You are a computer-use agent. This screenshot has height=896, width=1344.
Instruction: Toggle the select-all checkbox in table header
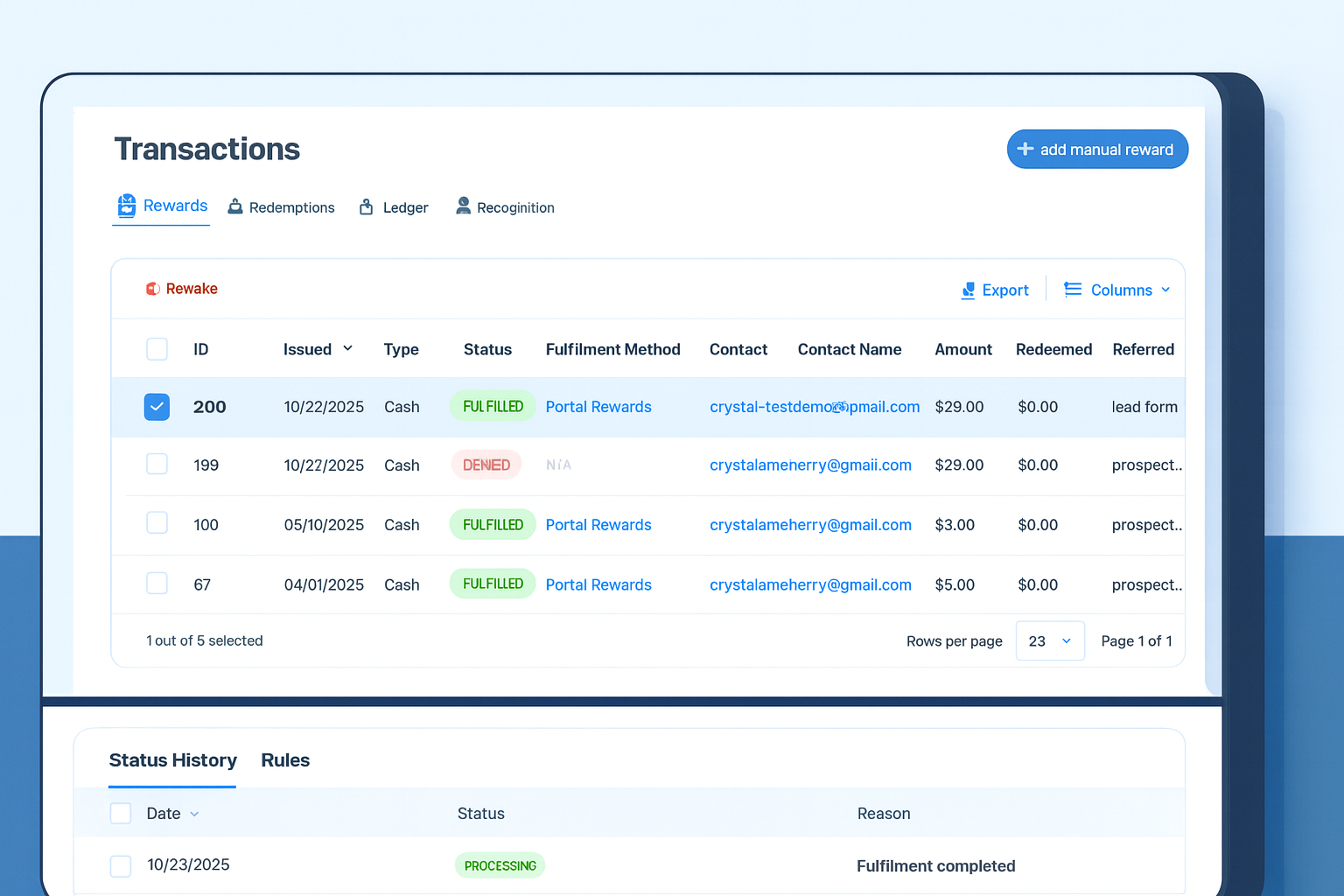(157, 349)
